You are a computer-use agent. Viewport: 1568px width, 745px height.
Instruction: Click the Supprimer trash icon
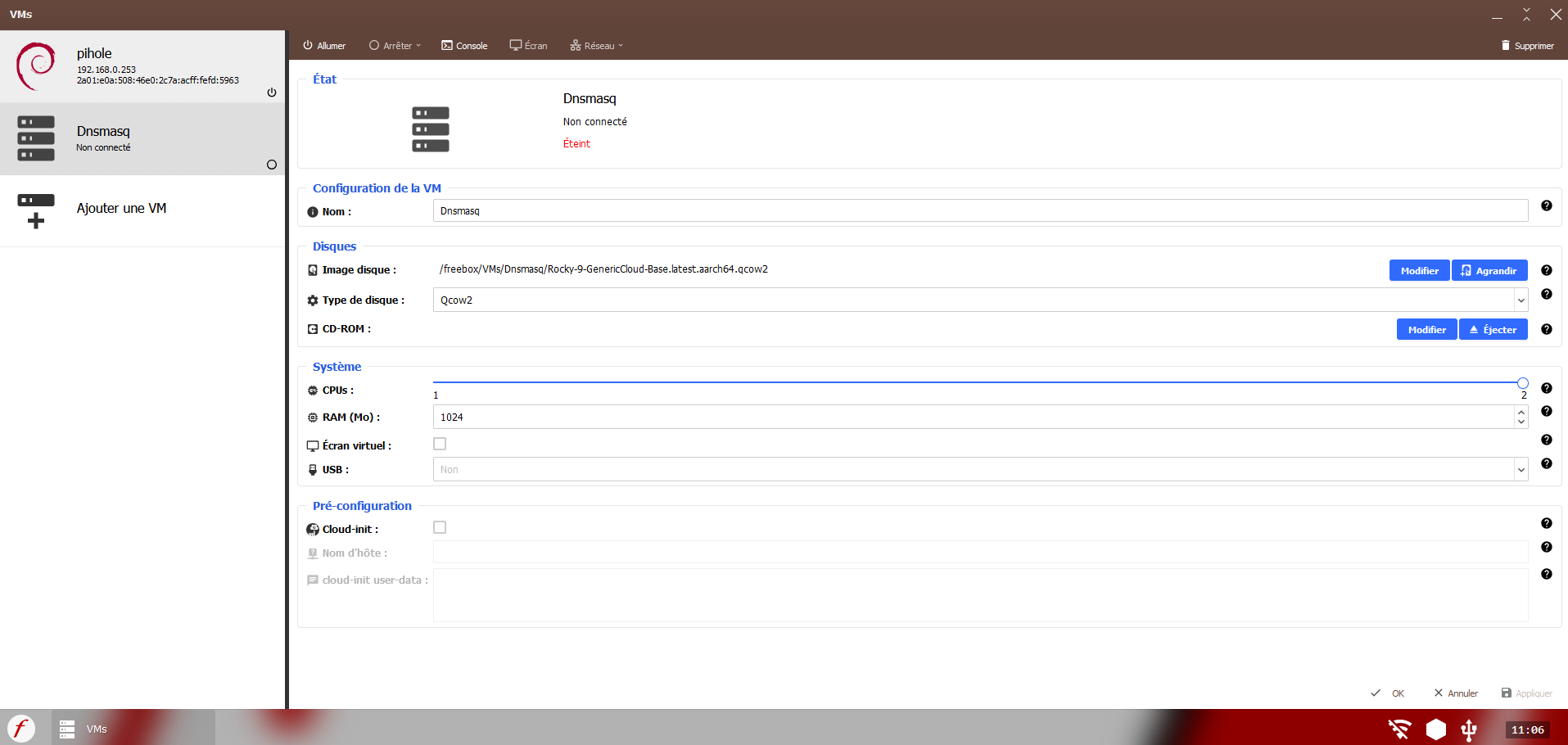click(1505, 45)
